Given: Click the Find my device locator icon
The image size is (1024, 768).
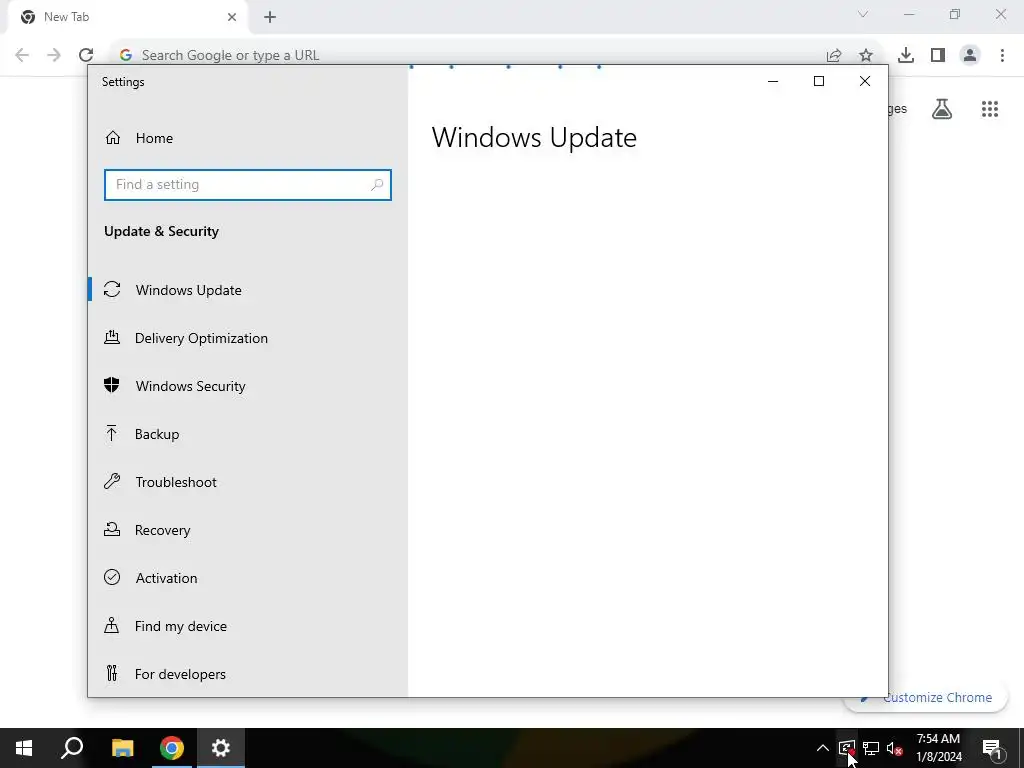Looking at the screenshot, I should [112, 625].
